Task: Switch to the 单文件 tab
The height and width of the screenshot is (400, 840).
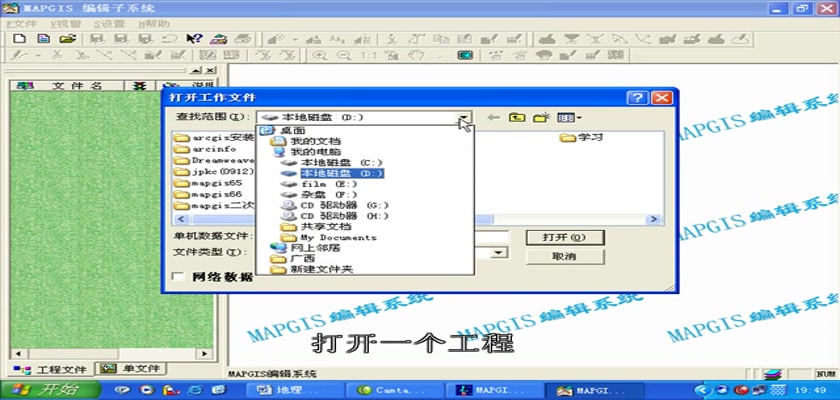Action: point(132,368)
